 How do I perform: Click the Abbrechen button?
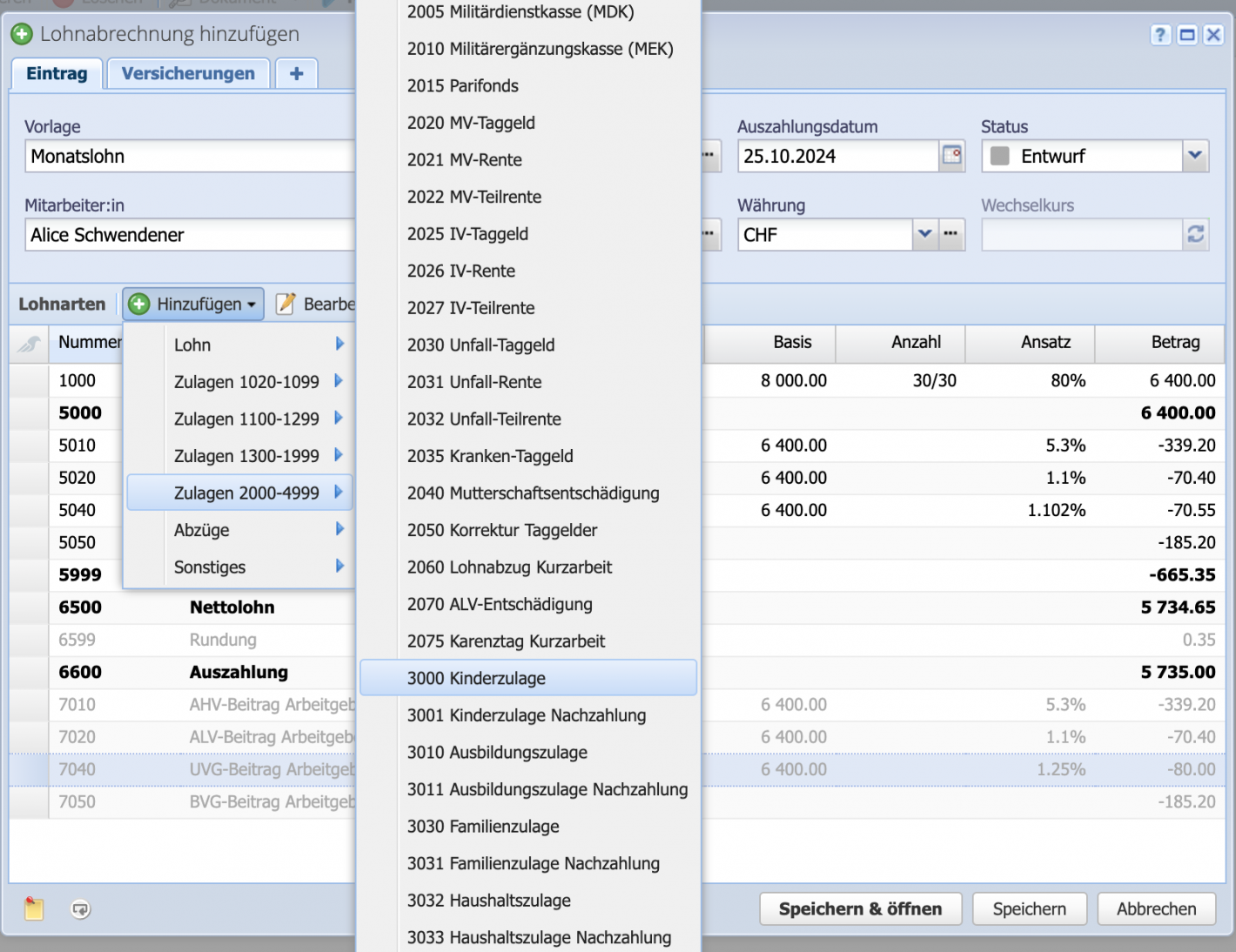point(1156,908)
